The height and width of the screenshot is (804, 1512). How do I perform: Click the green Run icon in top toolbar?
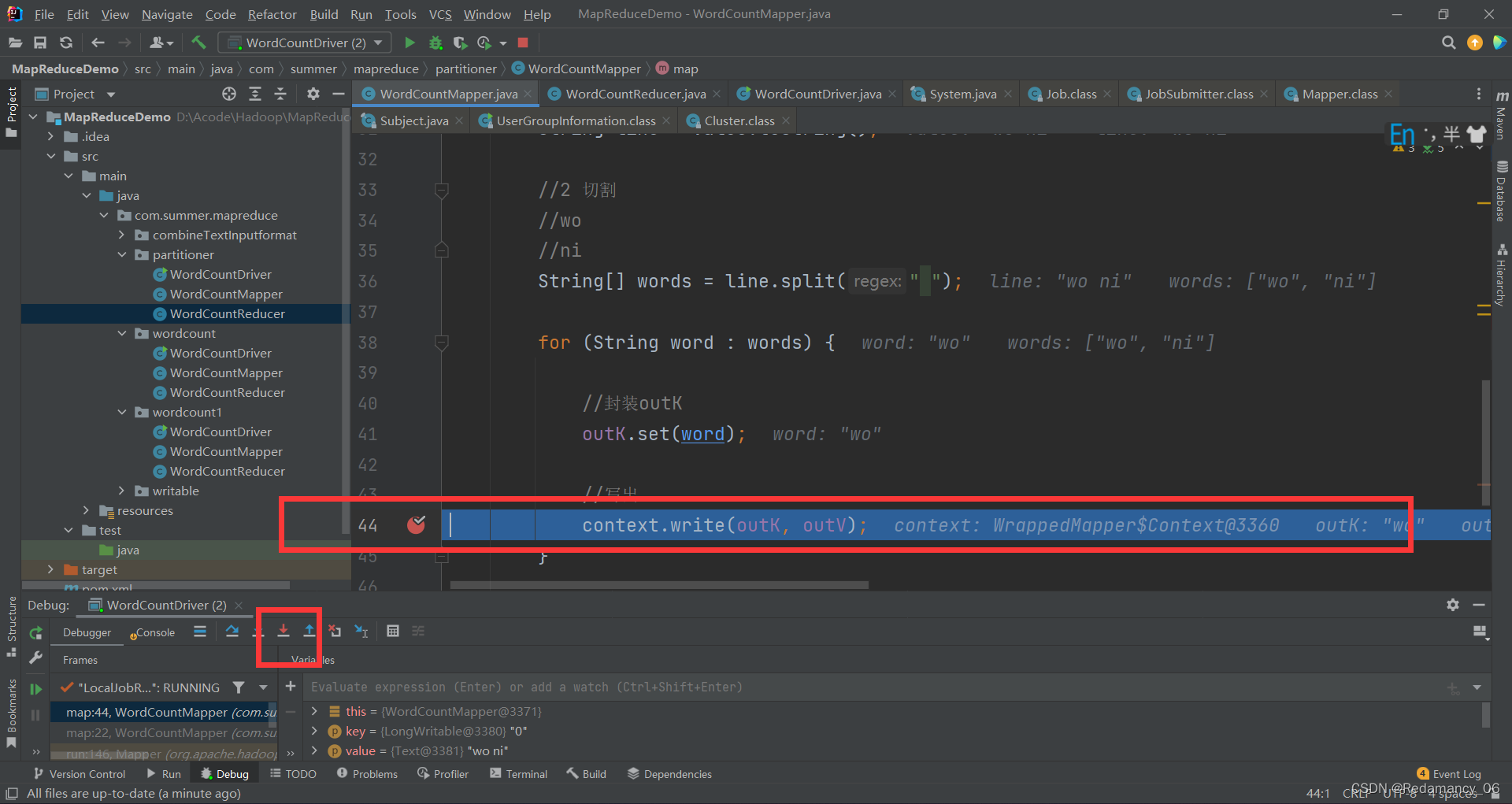tap(409, 43)
